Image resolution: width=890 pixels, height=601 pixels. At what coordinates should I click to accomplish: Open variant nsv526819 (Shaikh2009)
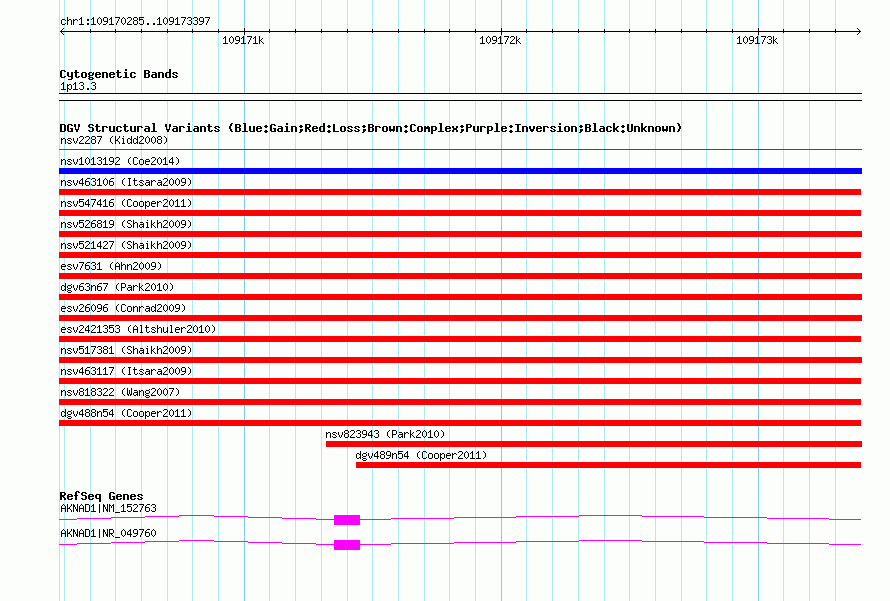pyautogui.click(x=126, y=224)
